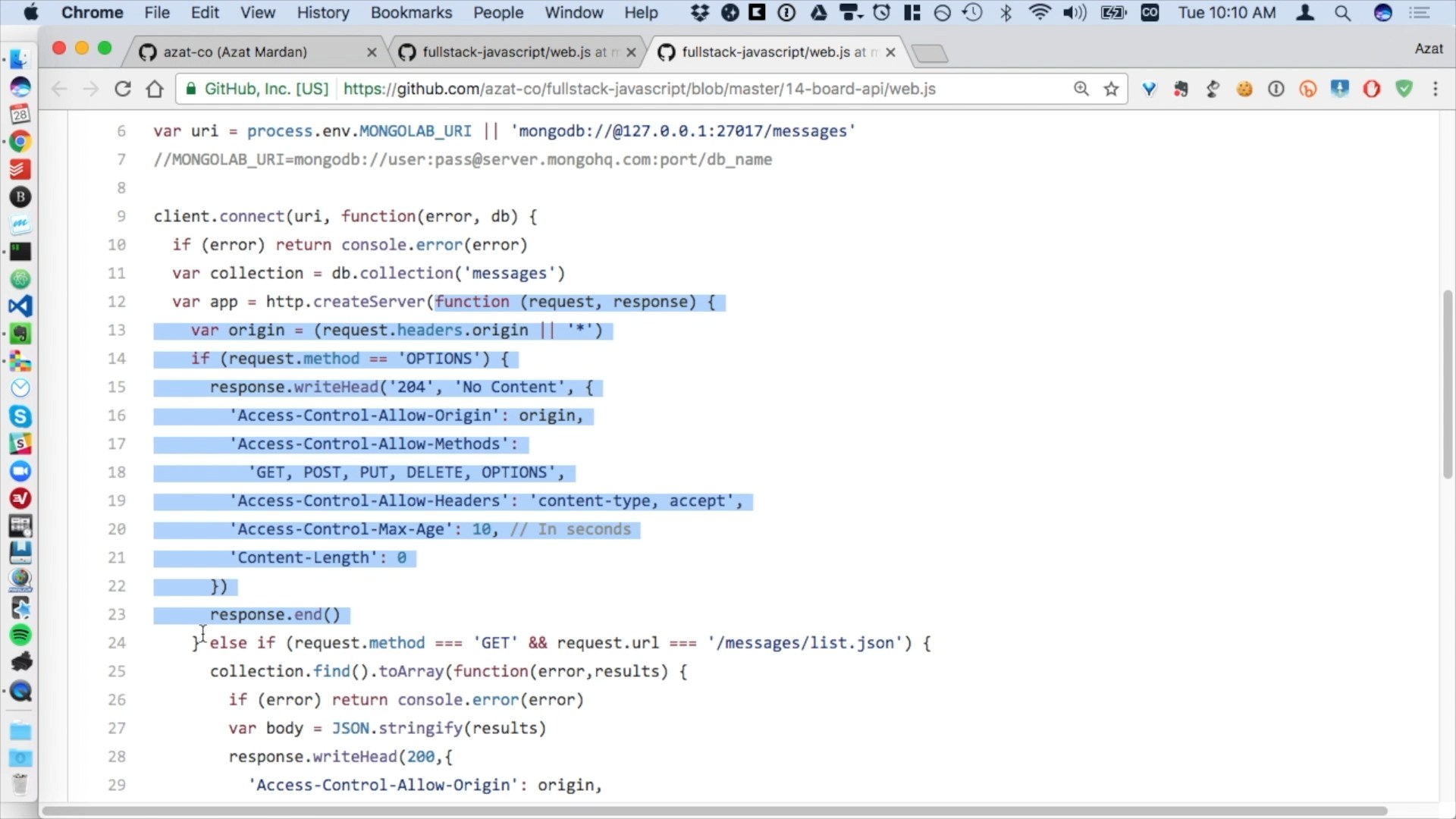Close the azat-co (Azat Mardan) tab
This screenshot has height=819, width=1456.
point(372,52)
